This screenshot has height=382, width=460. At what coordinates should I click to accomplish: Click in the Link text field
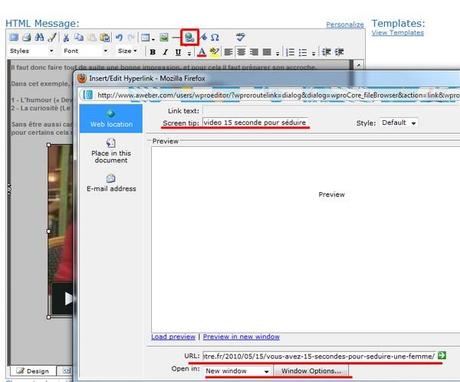[330, 111]
